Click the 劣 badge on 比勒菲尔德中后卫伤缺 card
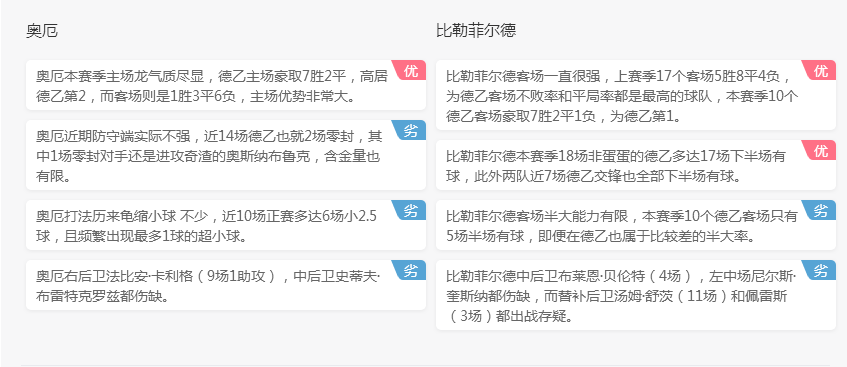Viewport: 847px width, 367px height. coord(821,270)
